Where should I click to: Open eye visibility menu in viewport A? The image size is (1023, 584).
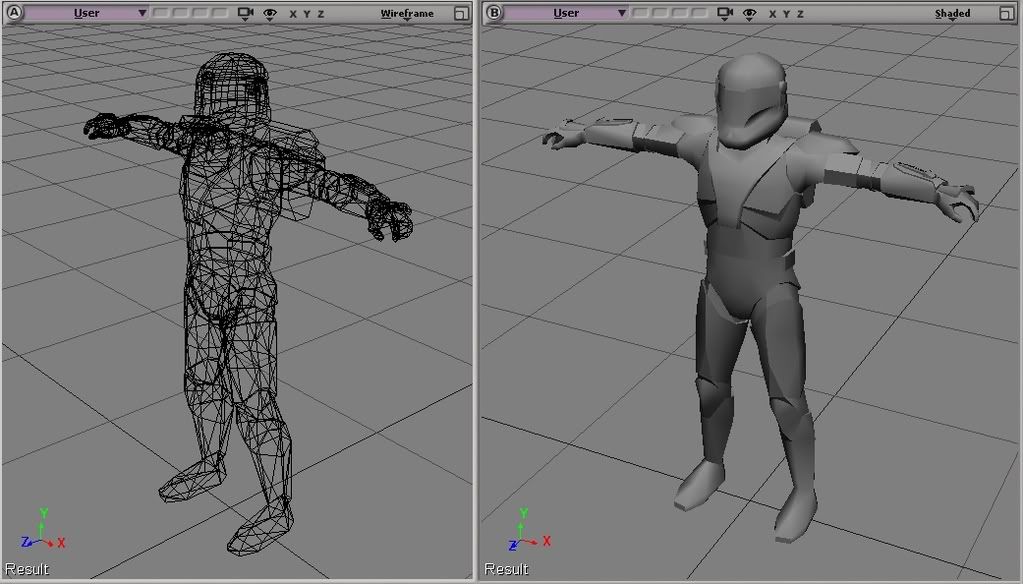pos(269,14)
